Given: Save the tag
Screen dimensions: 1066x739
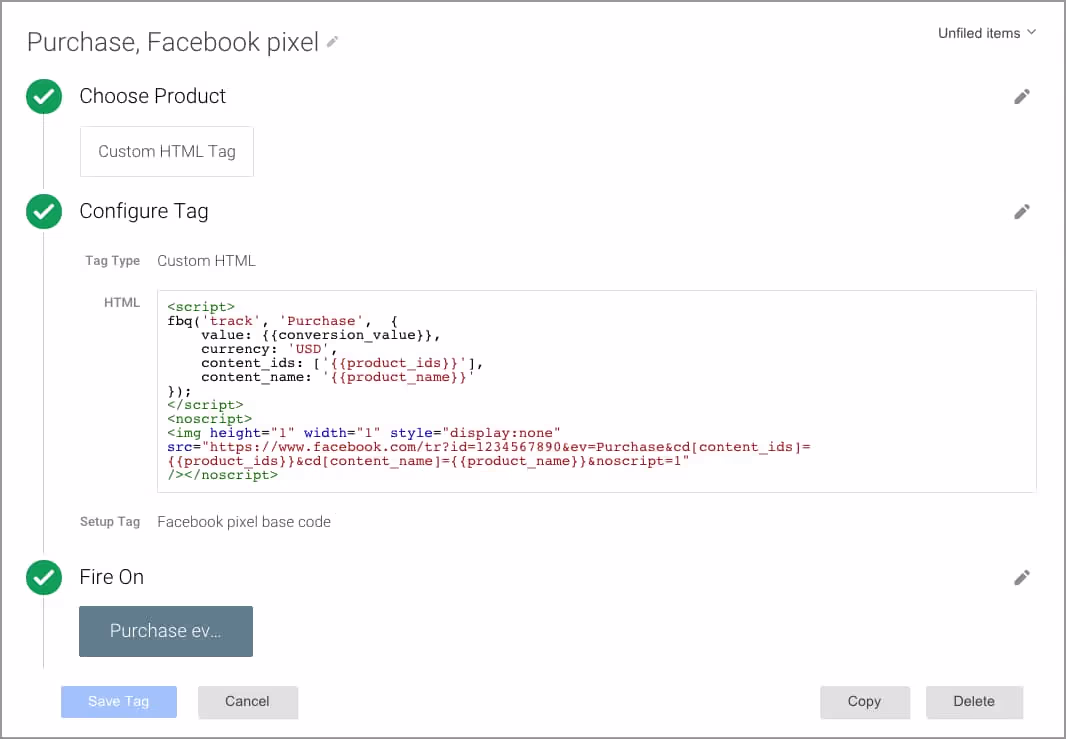Looking at the screenshot, I should [119, 702].
